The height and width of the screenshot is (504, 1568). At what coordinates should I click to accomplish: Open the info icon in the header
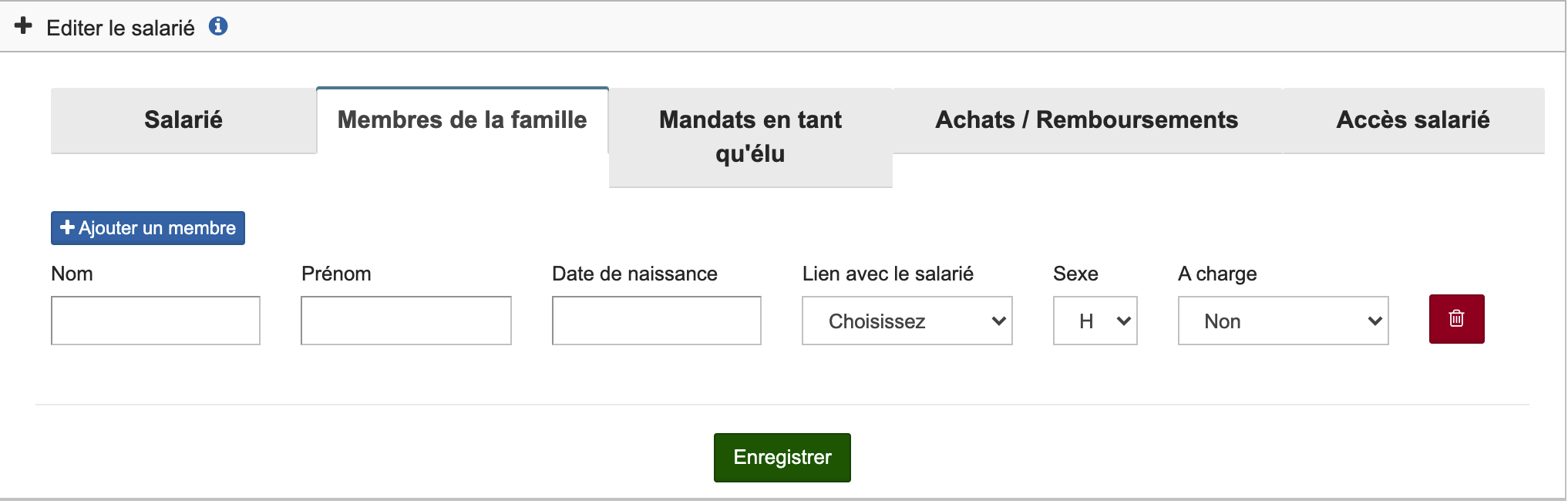pyautogui.click(x=218, y=26)
